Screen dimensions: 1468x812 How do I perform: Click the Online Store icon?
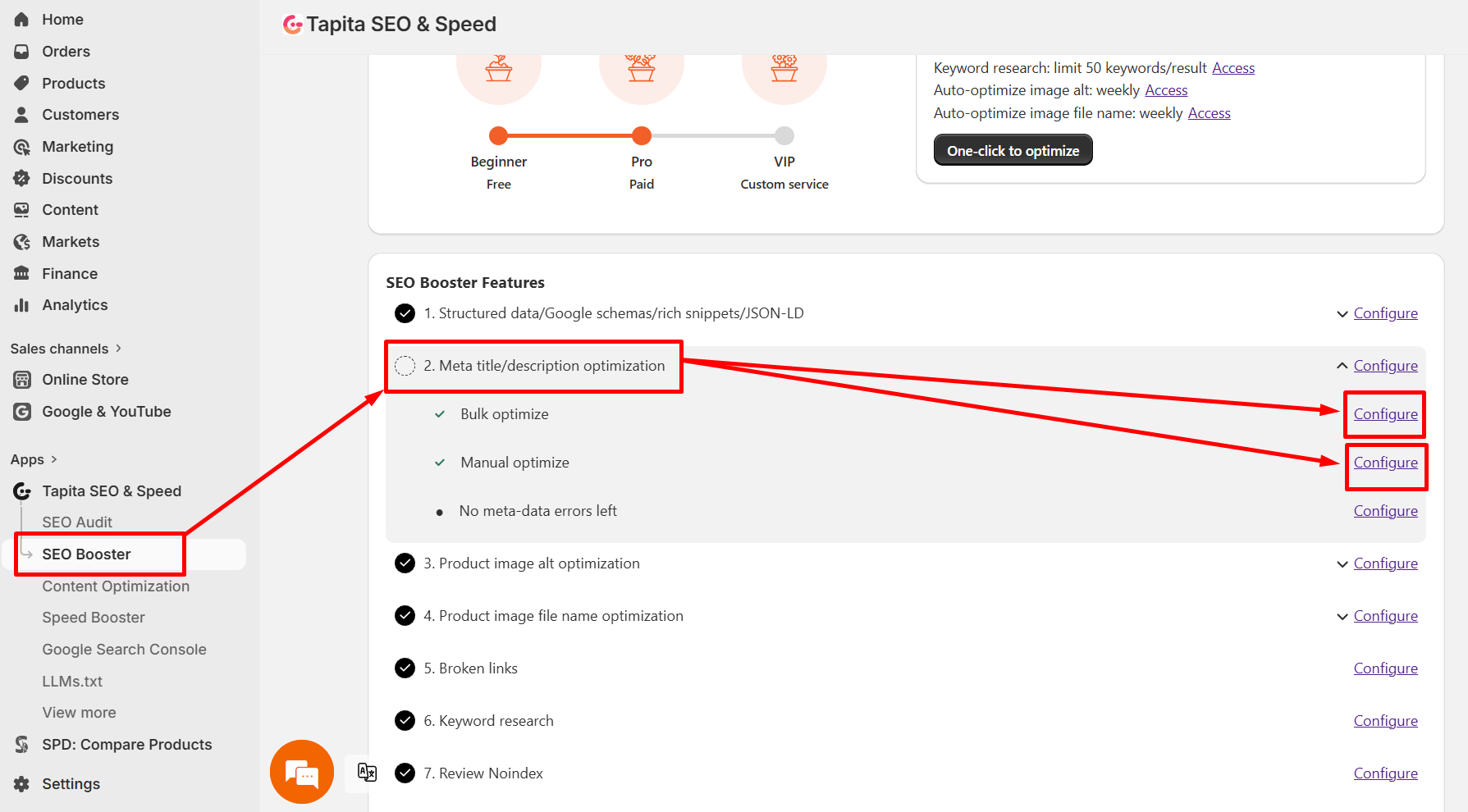pyautogui.click(x=22, y=380)
